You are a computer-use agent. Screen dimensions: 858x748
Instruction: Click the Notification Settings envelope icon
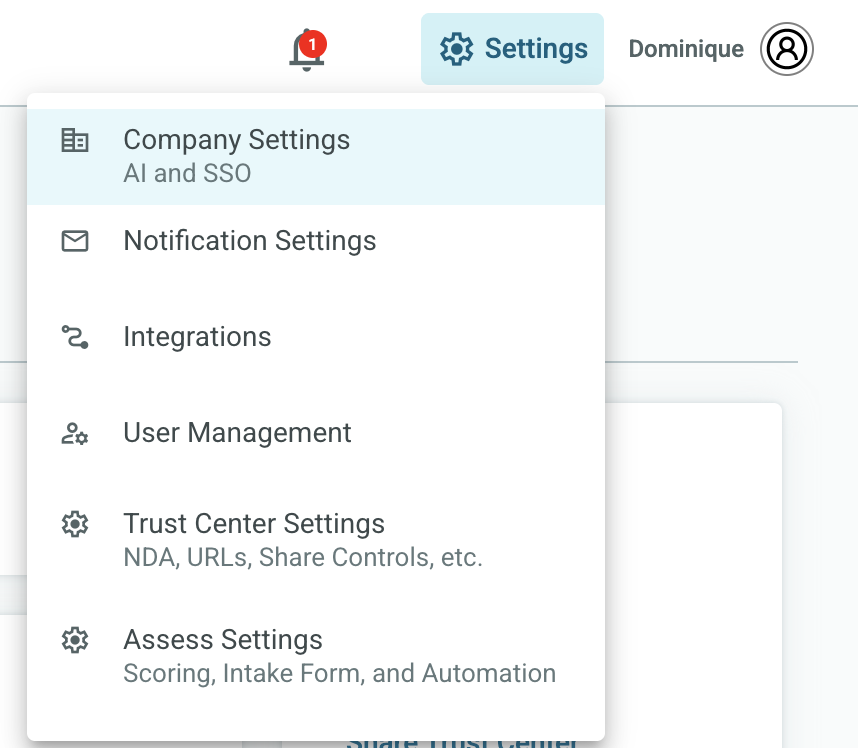coord(75,241)
